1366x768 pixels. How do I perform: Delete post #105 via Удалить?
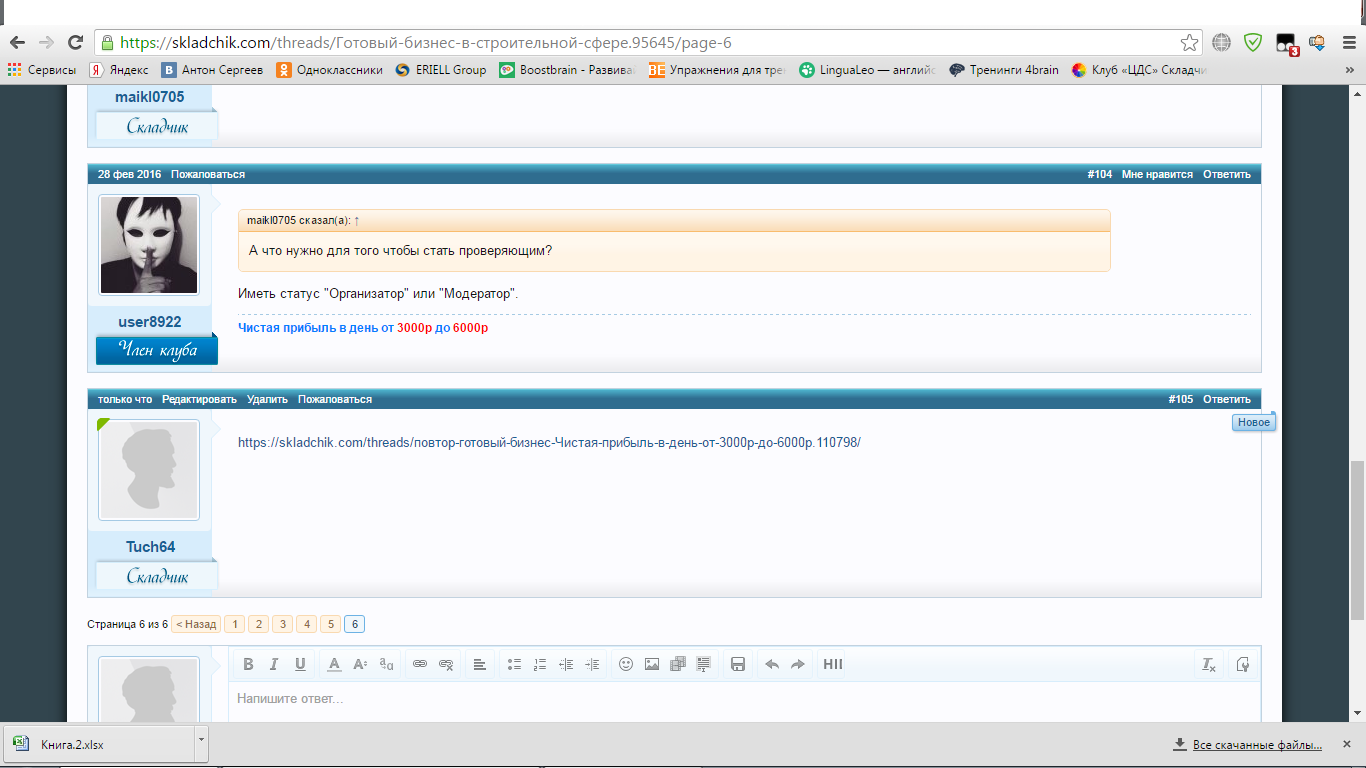click(268, 399)
